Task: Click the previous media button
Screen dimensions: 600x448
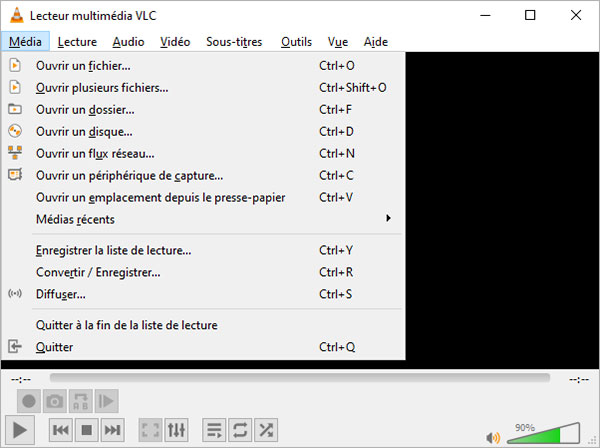Action: (x=61, y=430)
